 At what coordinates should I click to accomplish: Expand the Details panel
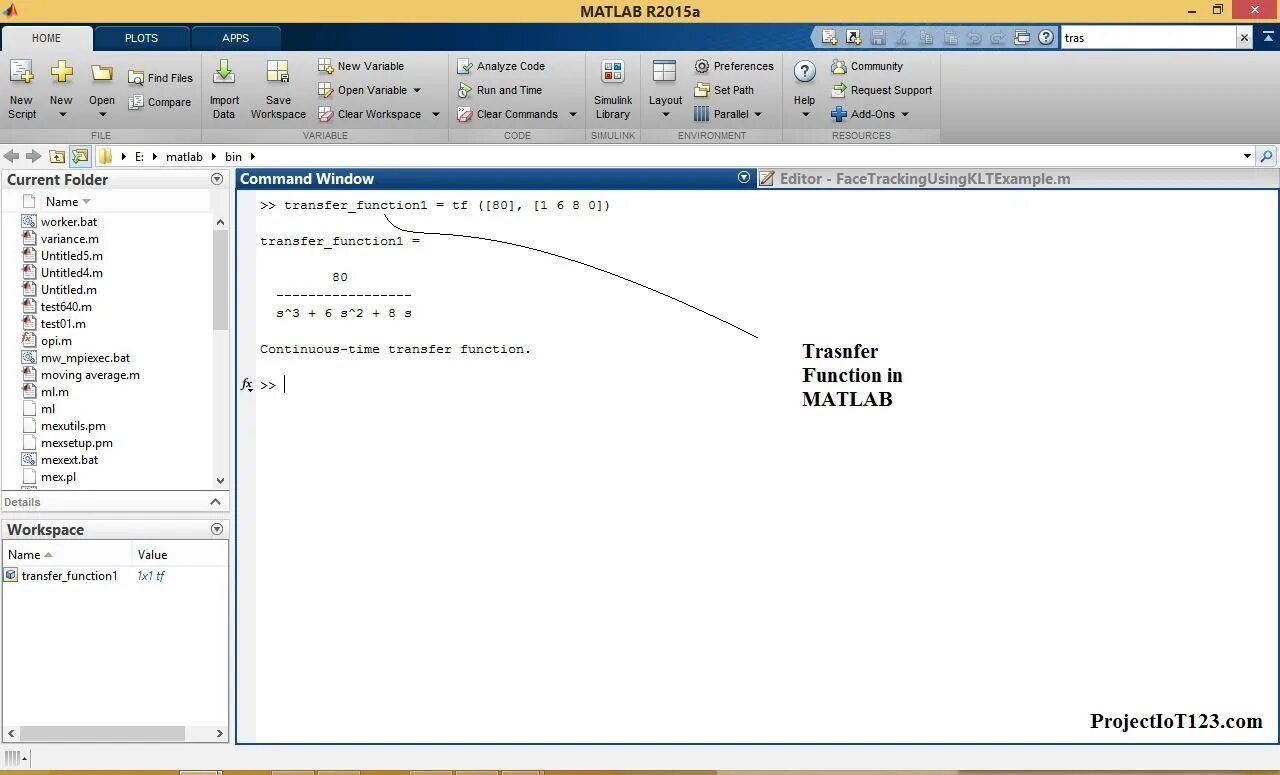click(215, 502)
